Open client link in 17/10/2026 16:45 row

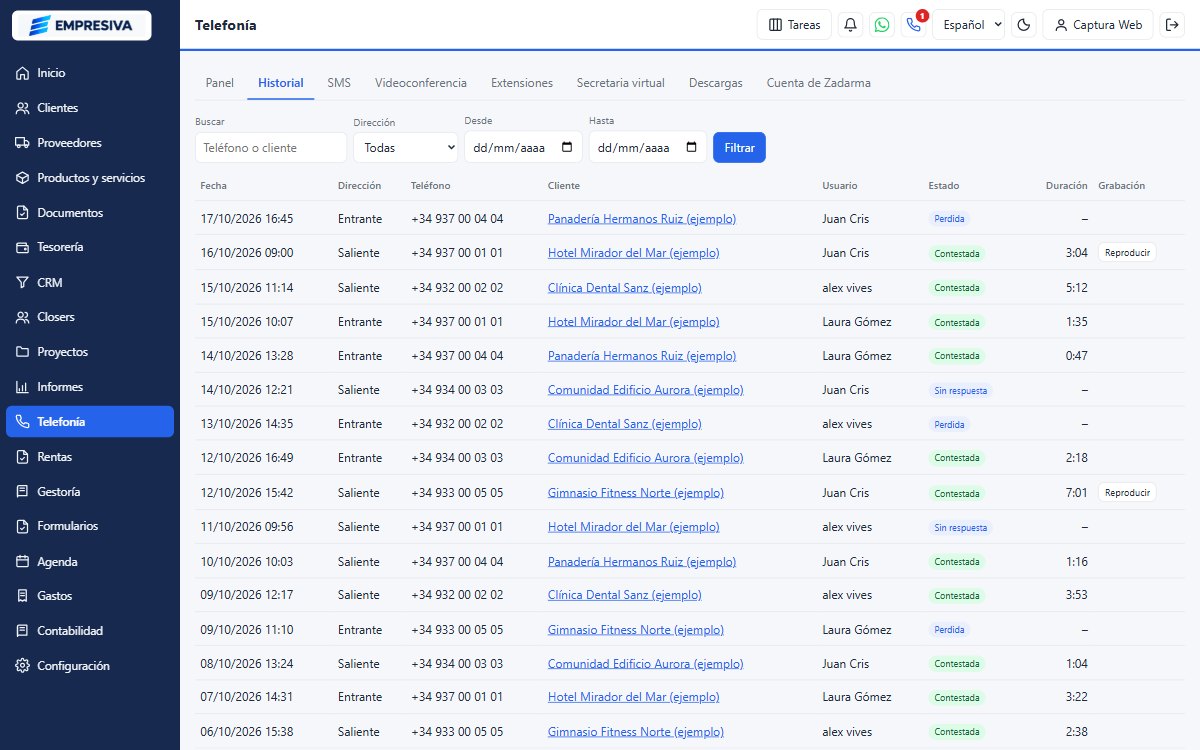click(x=642, y=219)
